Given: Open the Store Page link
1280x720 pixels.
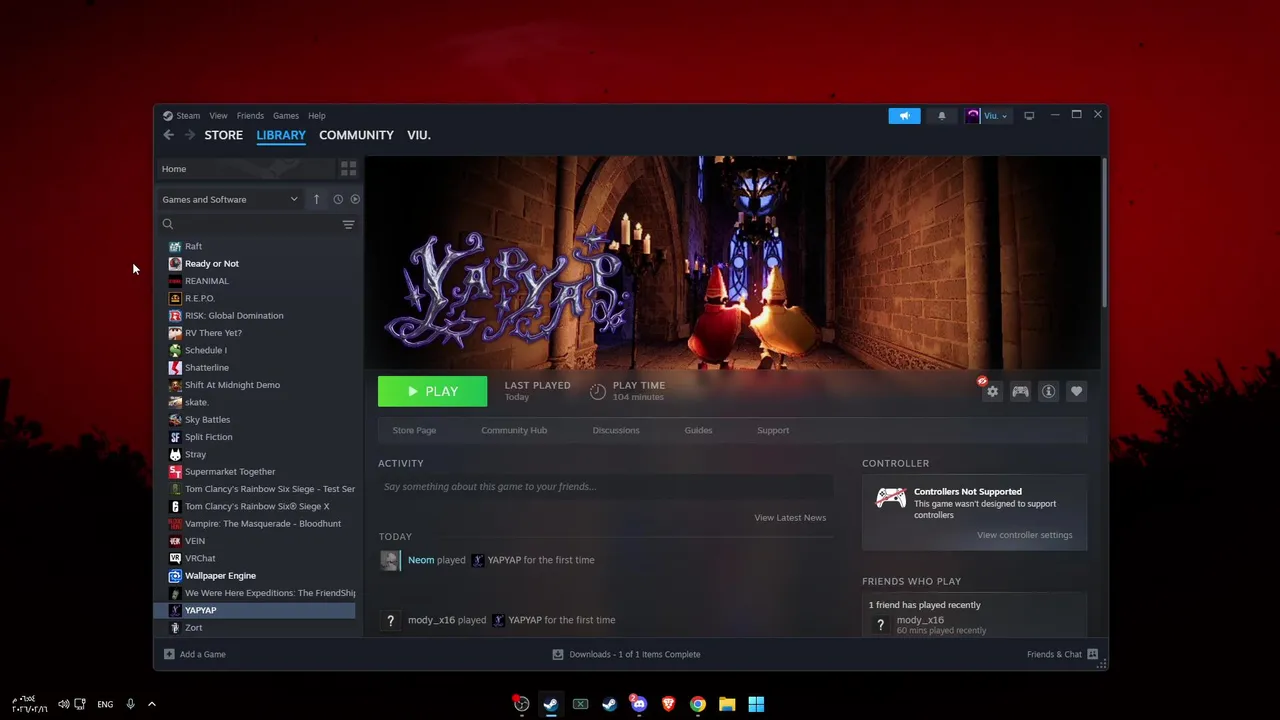Looking at the screenshot, I should coord(414,430).
